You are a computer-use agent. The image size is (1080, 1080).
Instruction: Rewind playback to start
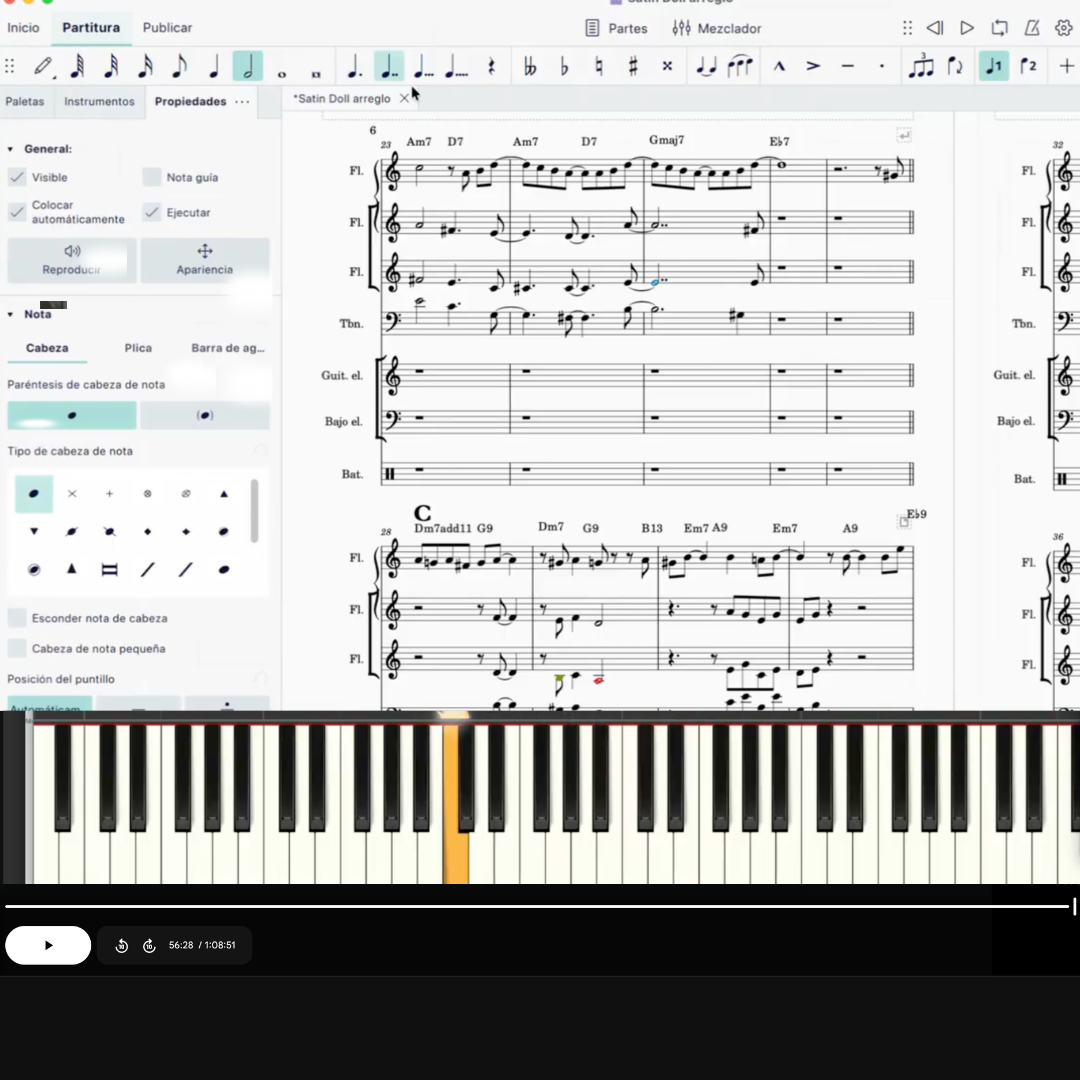click(935, 28)
